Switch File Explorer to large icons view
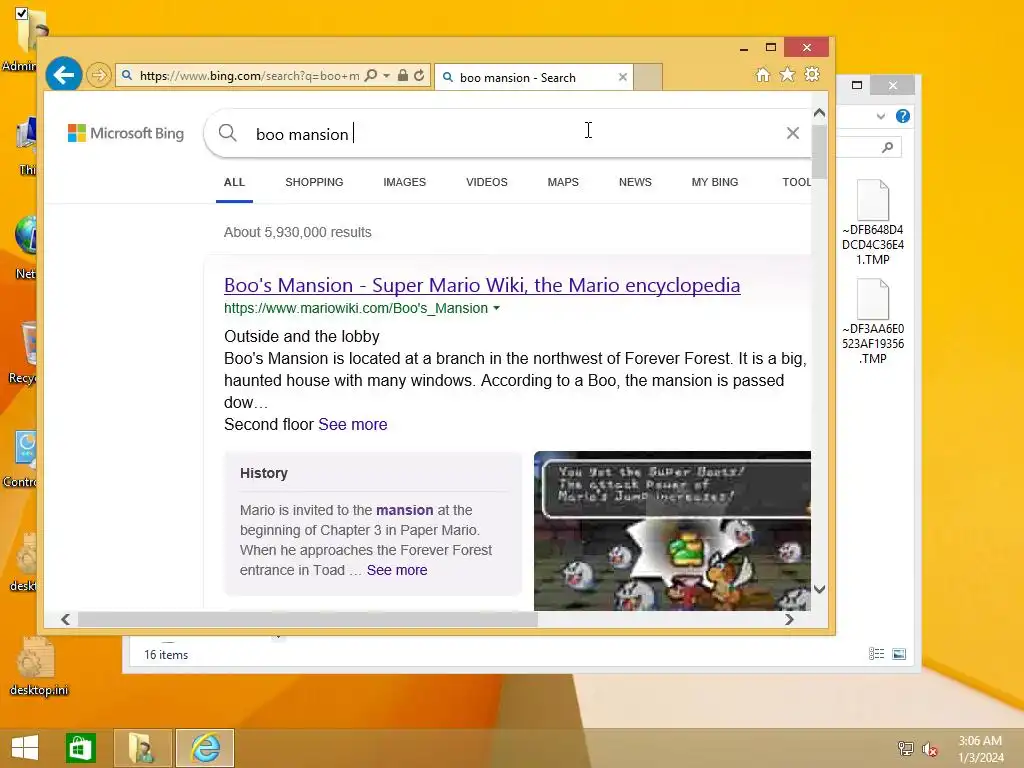1024x768 pixels. (x=899, y=654)
